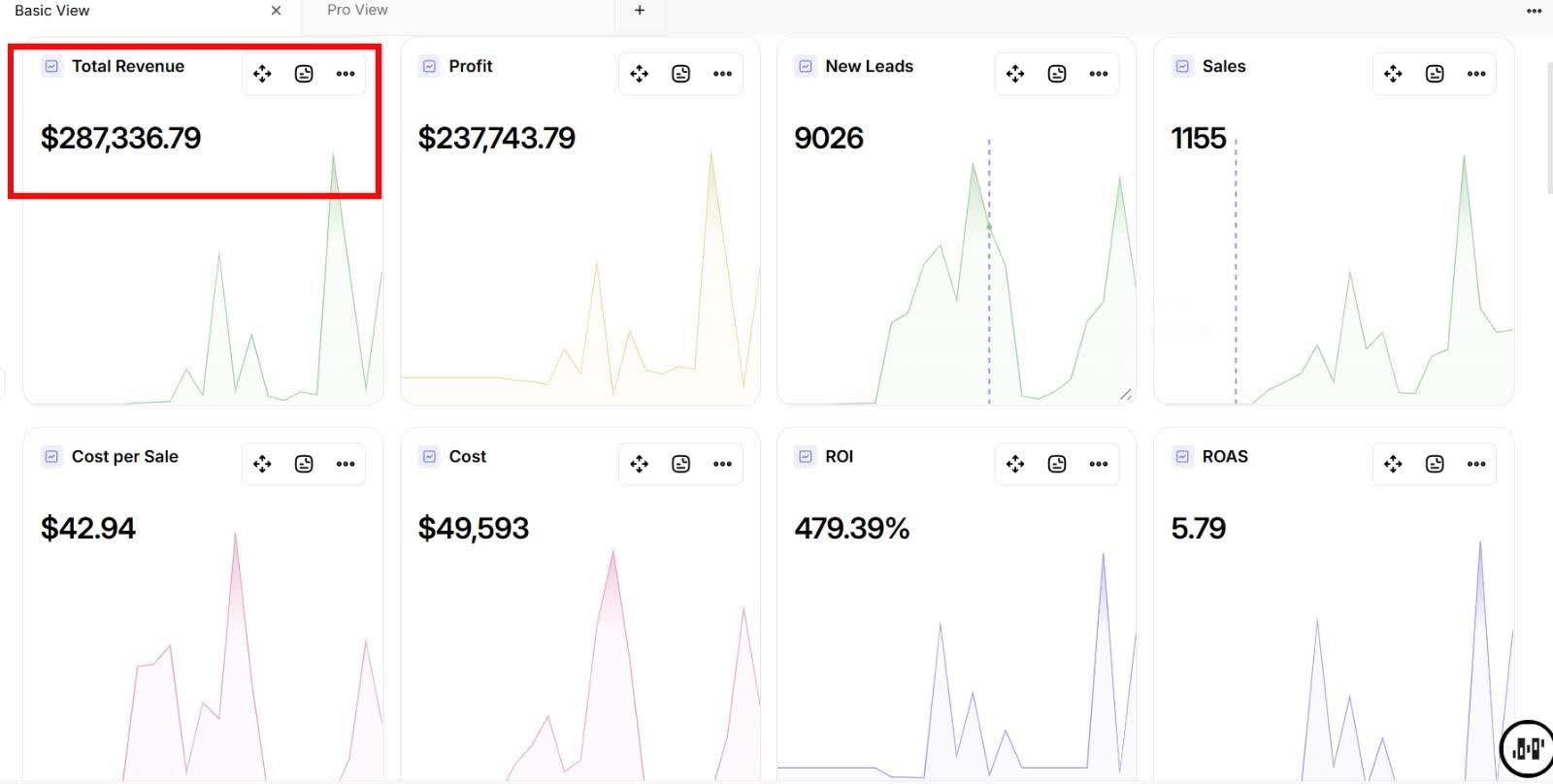Viewport: 1553px width, 784px height.
Task: Open the three-dot menu on Cost per Sale card
Action: pyautogui.click(x=346, y=464)
